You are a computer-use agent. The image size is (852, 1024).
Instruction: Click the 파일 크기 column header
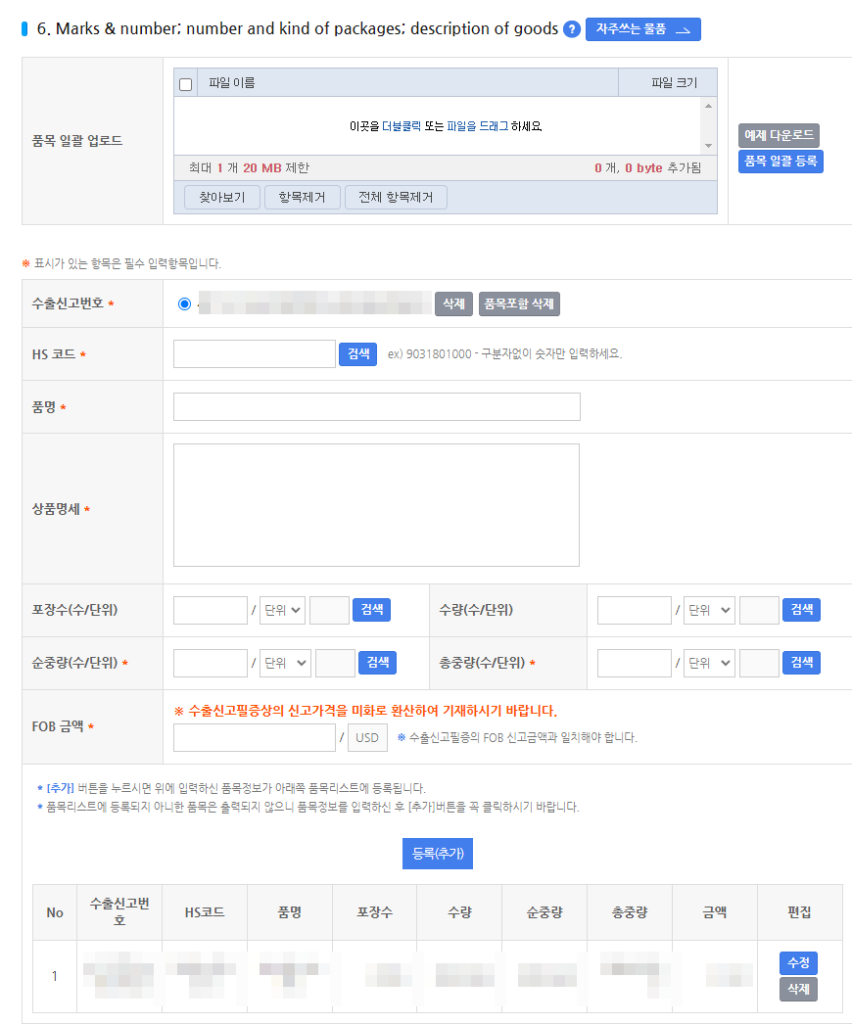coord(668,83)
